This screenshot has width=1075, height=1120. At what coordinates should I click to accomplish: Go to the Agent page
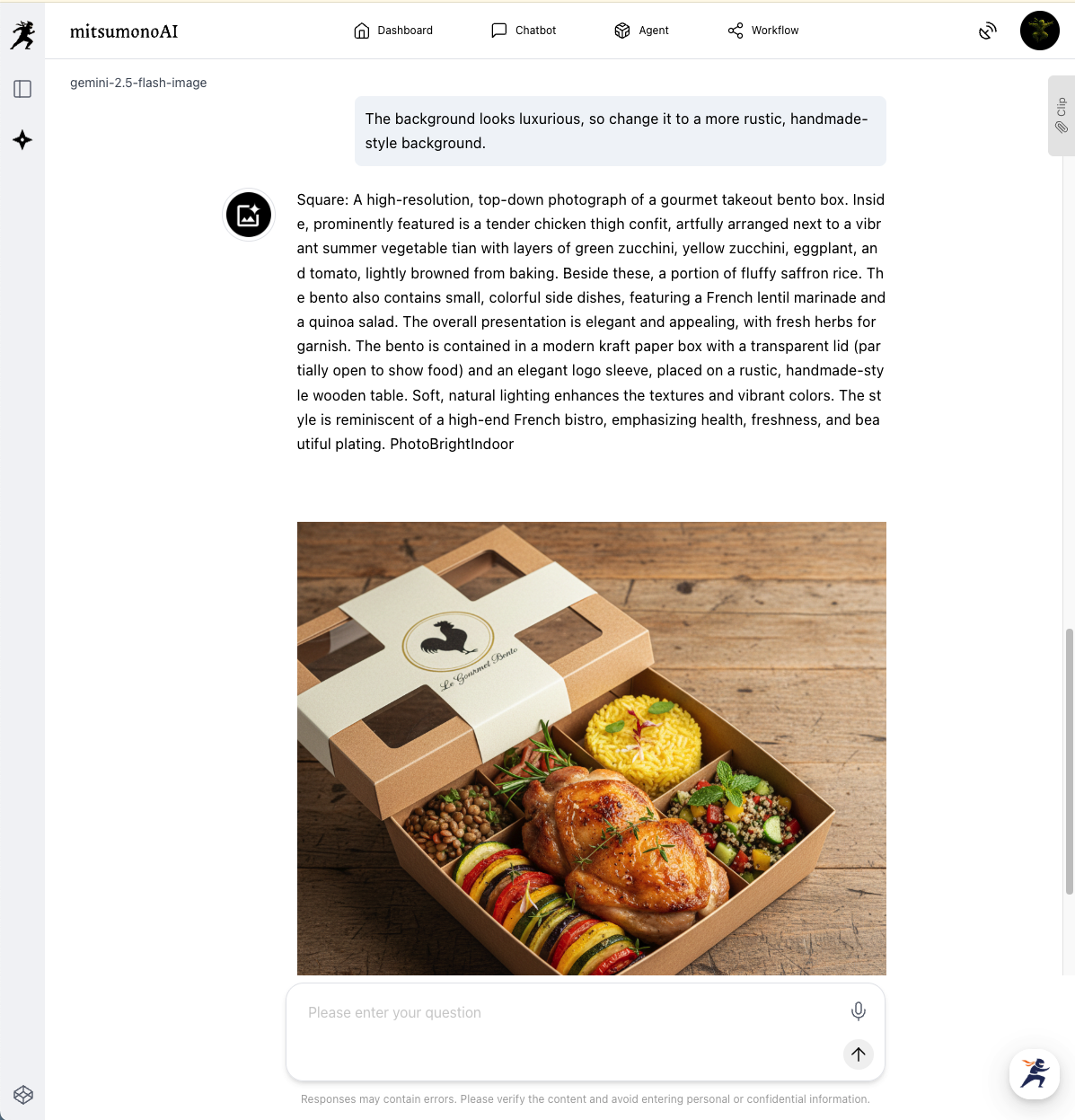pos(641,31)
